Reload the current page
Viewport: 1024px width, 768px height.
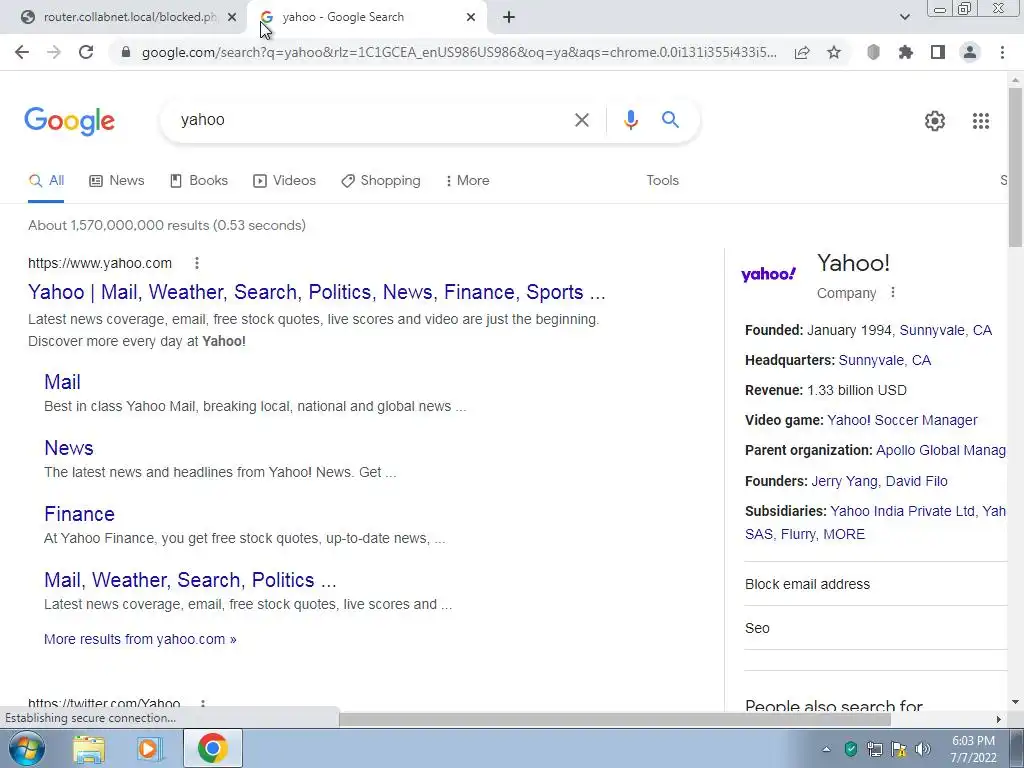tap(86, 52)
